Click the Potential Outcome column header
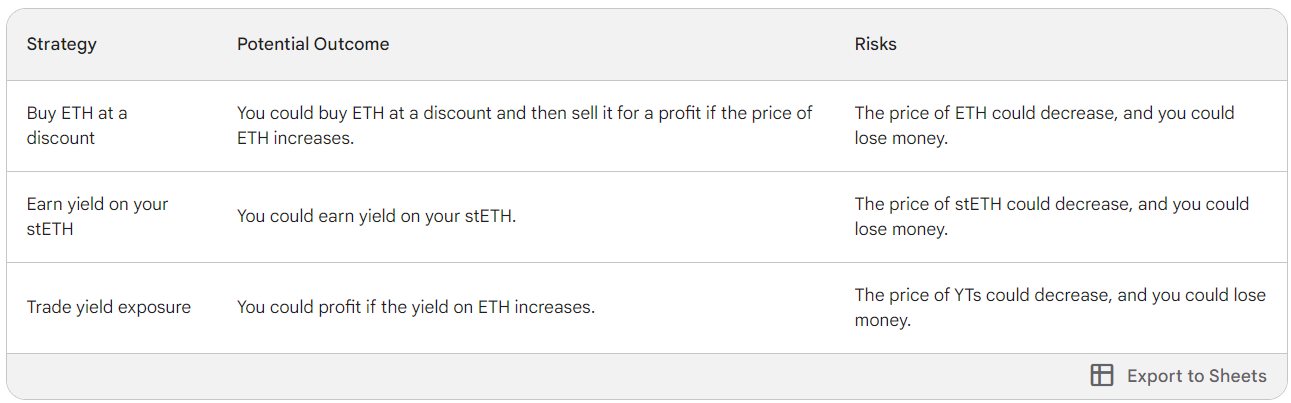 tap(313, 44)
